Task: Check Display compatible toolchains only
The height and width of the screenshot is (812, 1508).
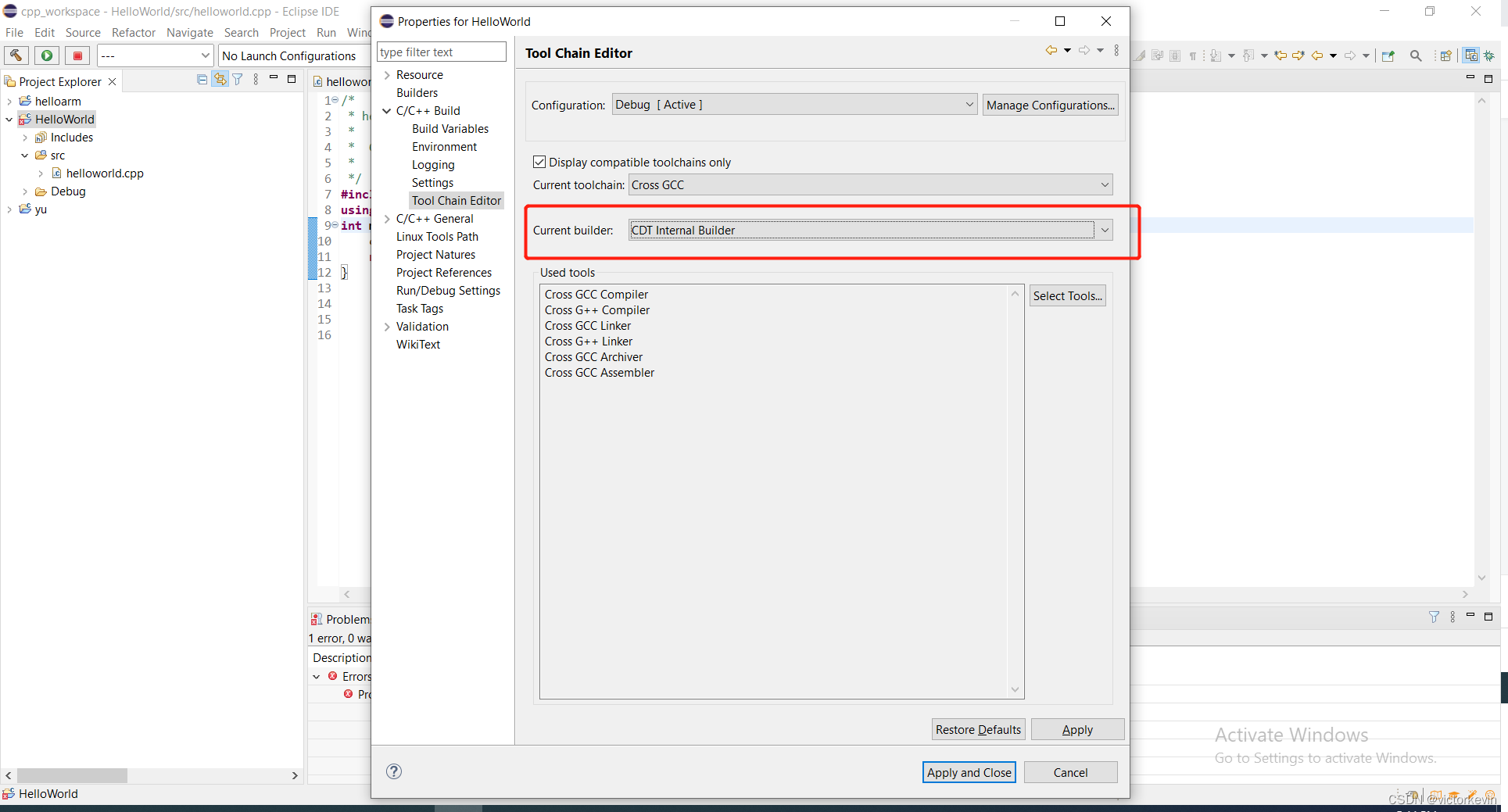Action: (x=539, y=162)
